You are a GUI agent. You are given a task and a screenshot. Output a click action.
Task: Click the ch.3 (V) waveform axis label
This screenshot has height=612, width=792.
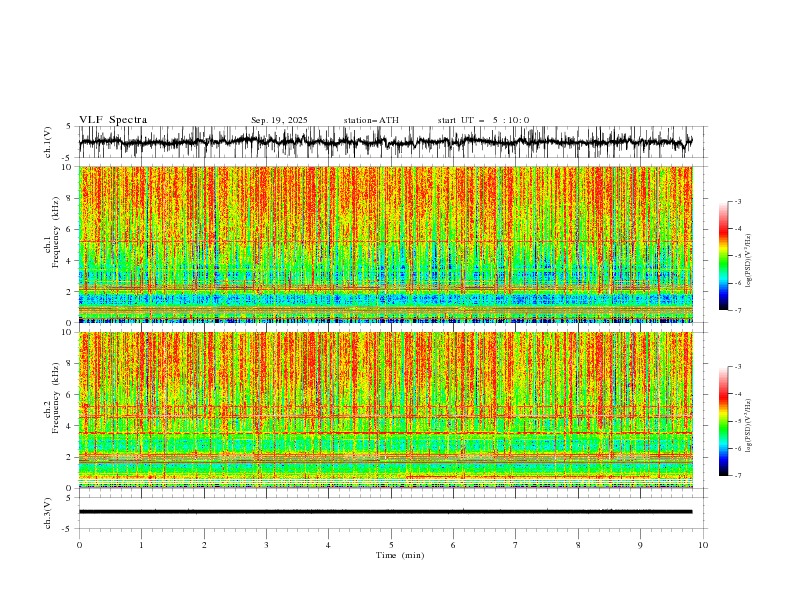click(x=48, y=513)
